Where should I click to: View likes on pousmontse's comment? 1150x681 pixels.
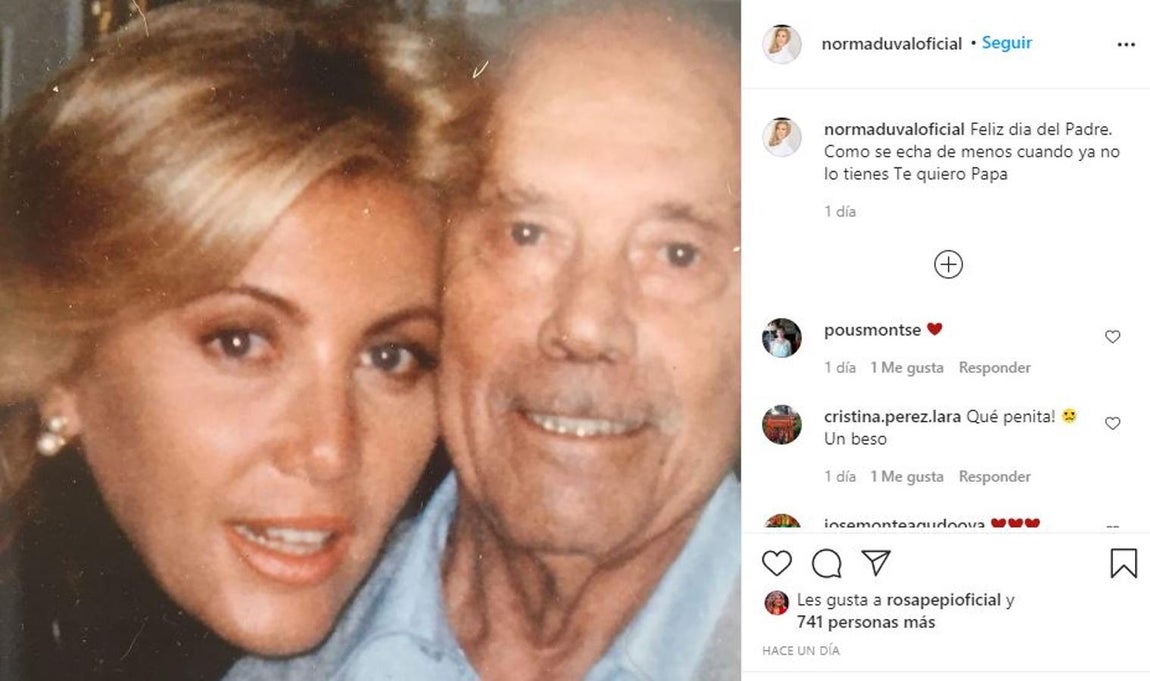point(907,367)
